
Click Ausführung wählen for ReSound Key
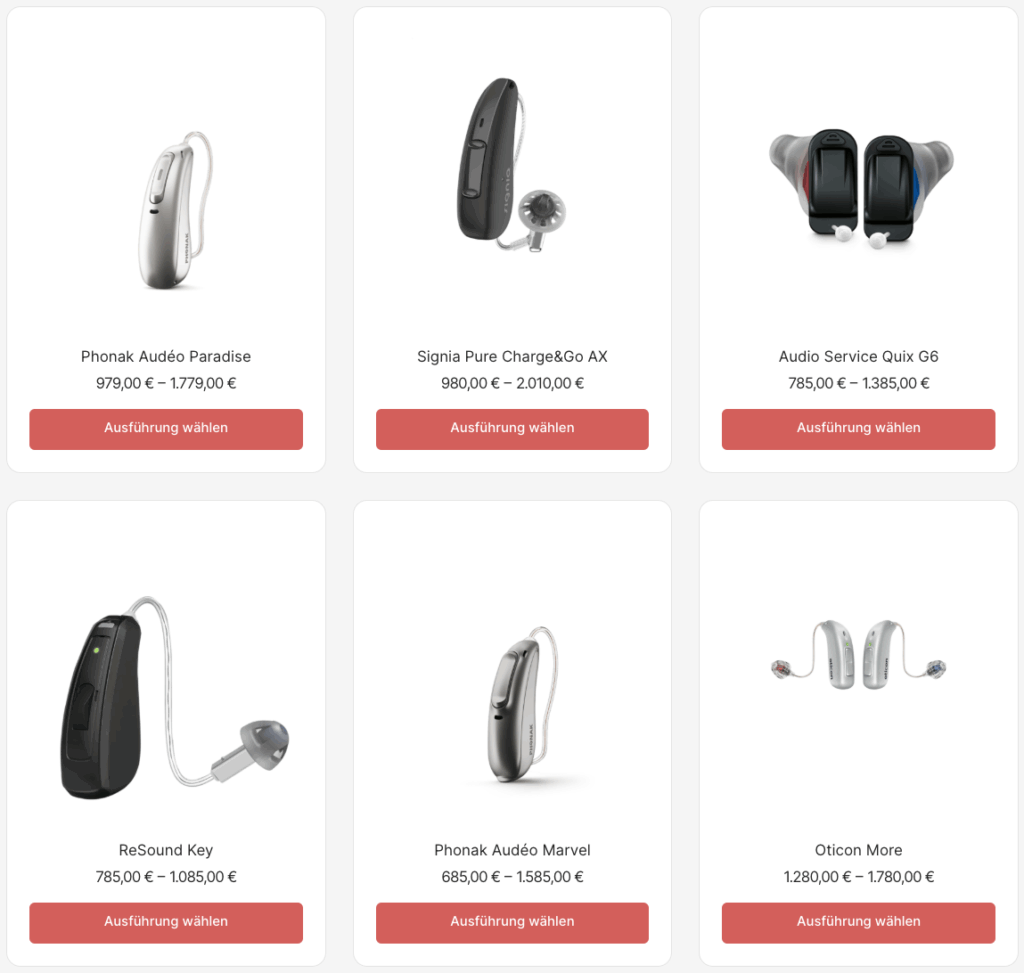click(166, 923)
